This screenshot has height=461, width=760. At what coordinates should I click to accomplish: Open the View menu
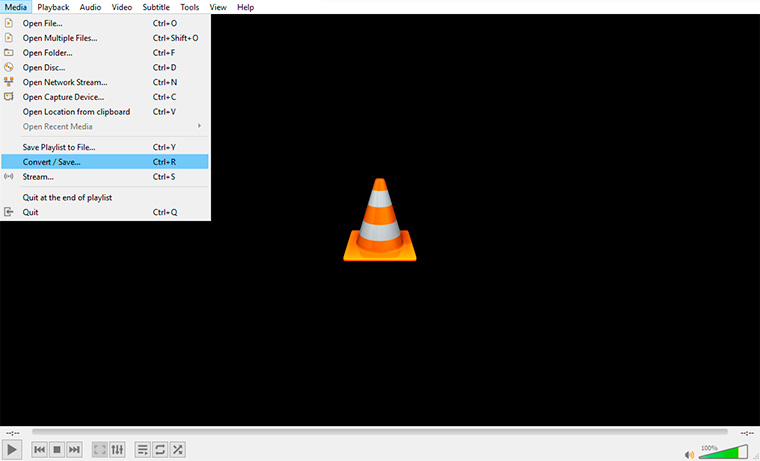(x=218, y=7)
